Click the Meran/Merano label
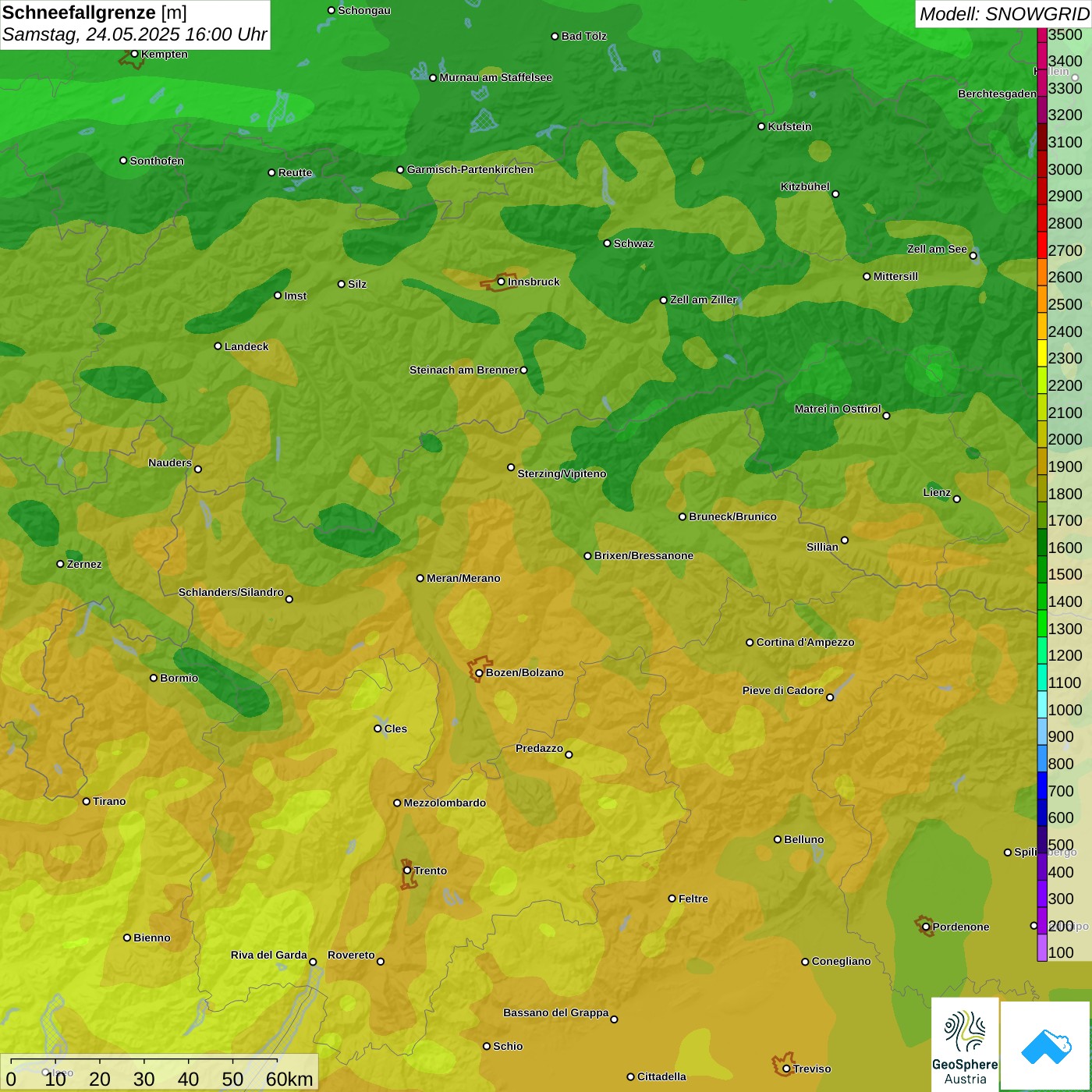The width and height of the screenshot is (1092, 1092). 464,578
